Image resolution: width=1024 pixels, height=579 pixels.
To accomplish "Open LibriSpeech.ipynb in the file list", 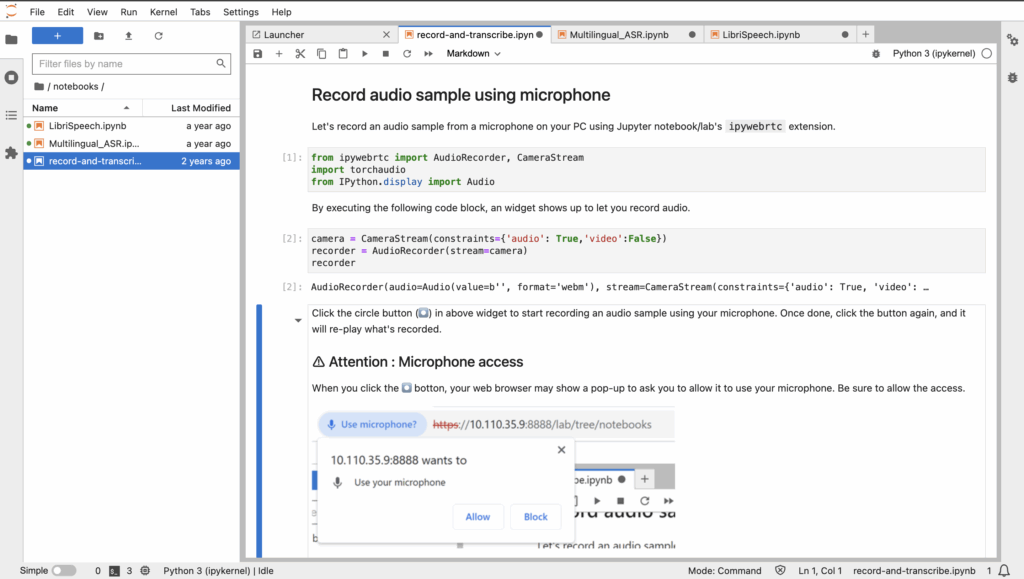I will [87, 127].
